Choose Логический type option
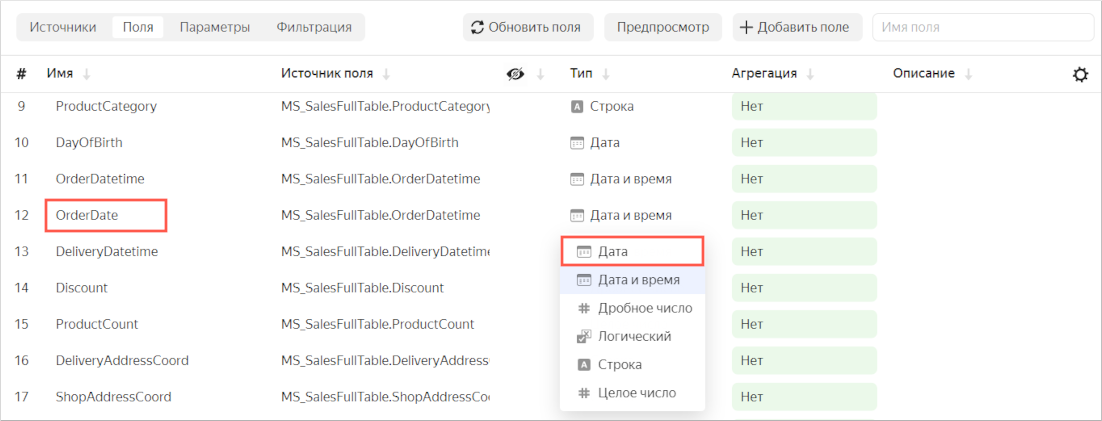Viewport: 1102px width, 421px height. coord(632,337)
